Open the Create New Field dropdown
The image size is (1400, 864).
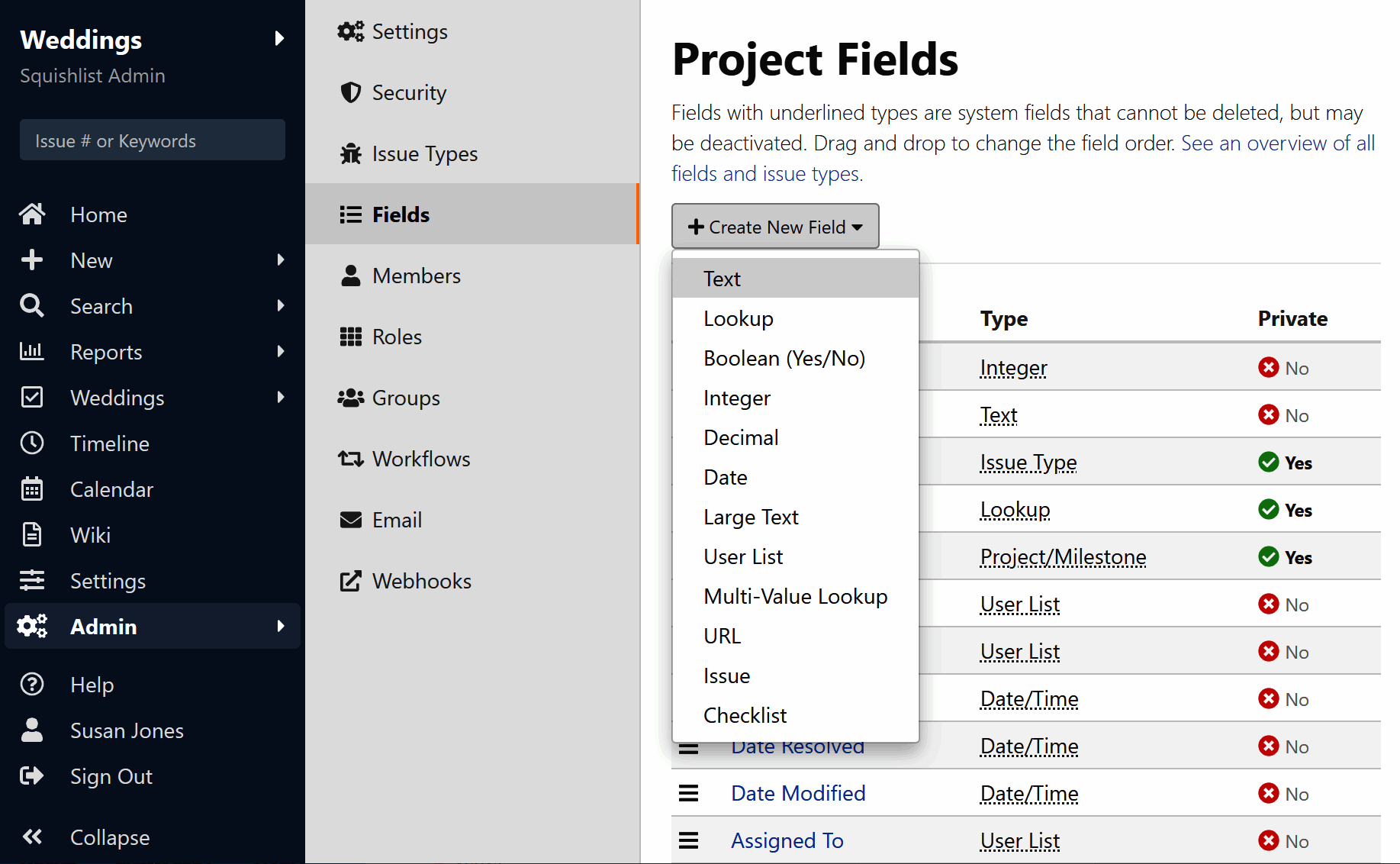pyautogui.click(x=775, y=227)
